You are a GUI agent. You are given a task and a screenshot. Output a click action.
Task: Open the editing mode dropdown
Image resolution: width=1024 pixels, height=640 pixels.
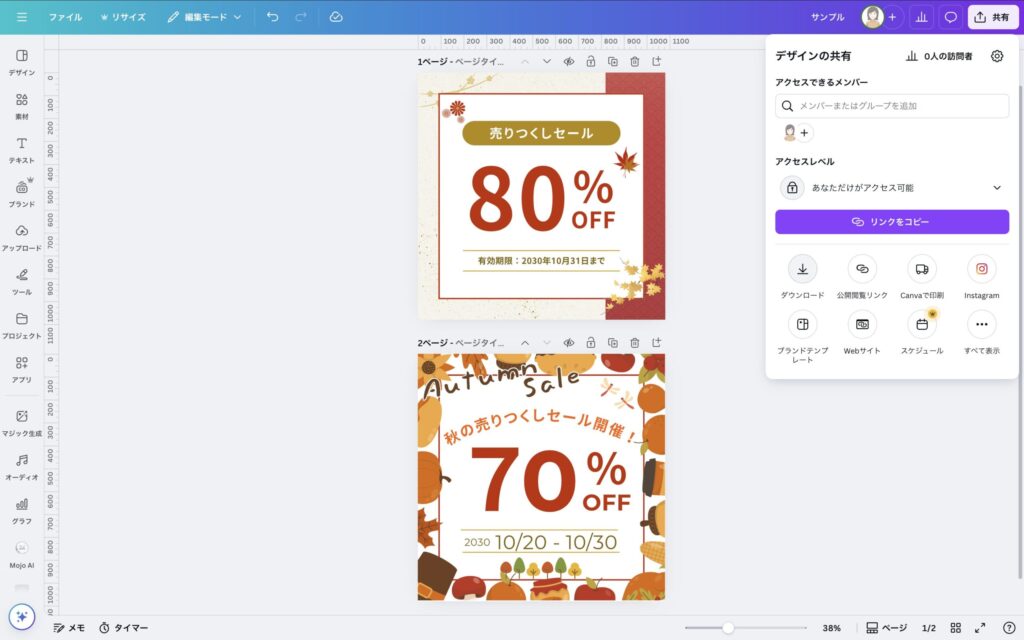point(204,17)
